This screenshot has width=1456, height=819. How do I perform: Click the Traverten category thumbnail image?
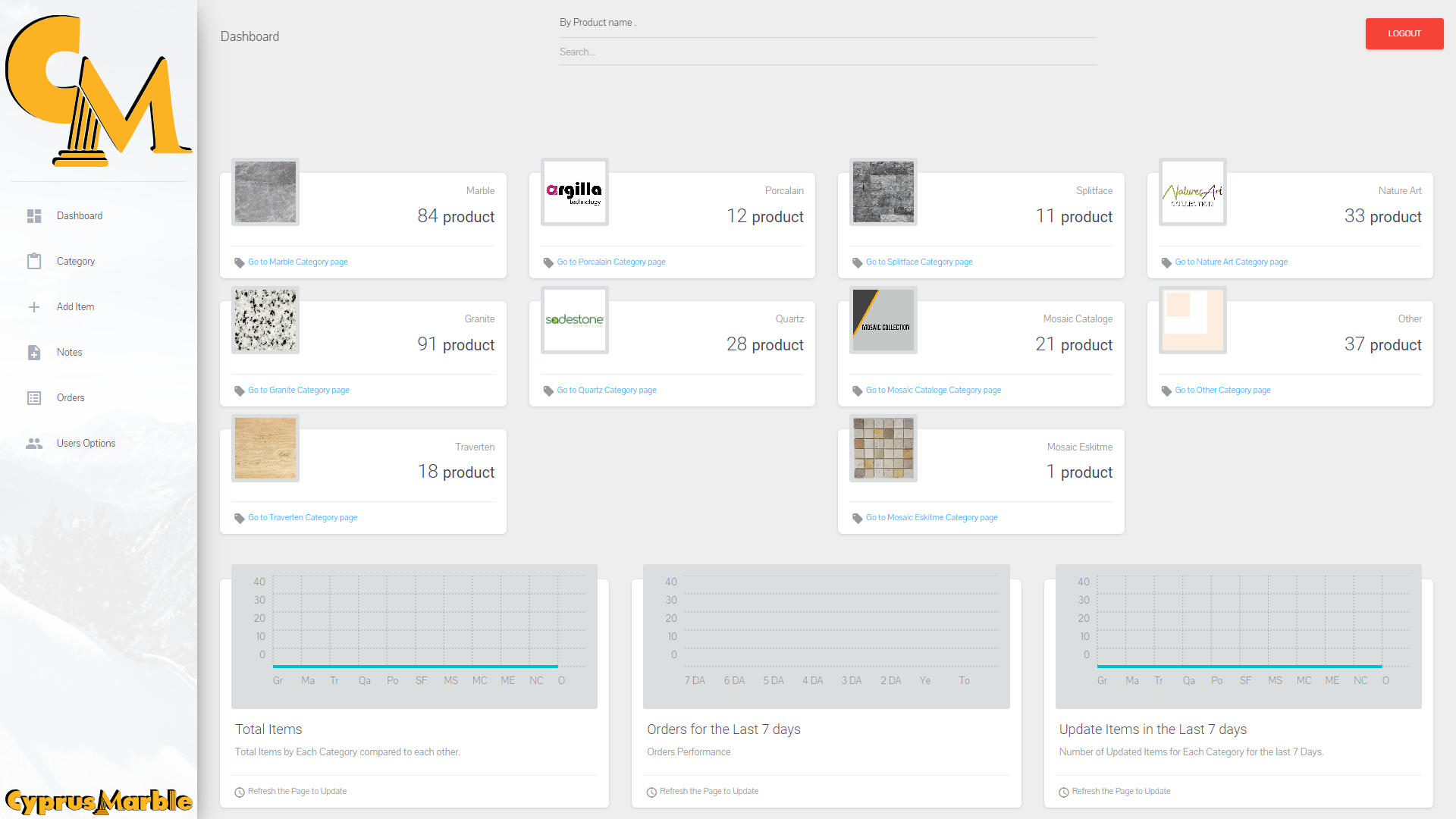point(265,448)
